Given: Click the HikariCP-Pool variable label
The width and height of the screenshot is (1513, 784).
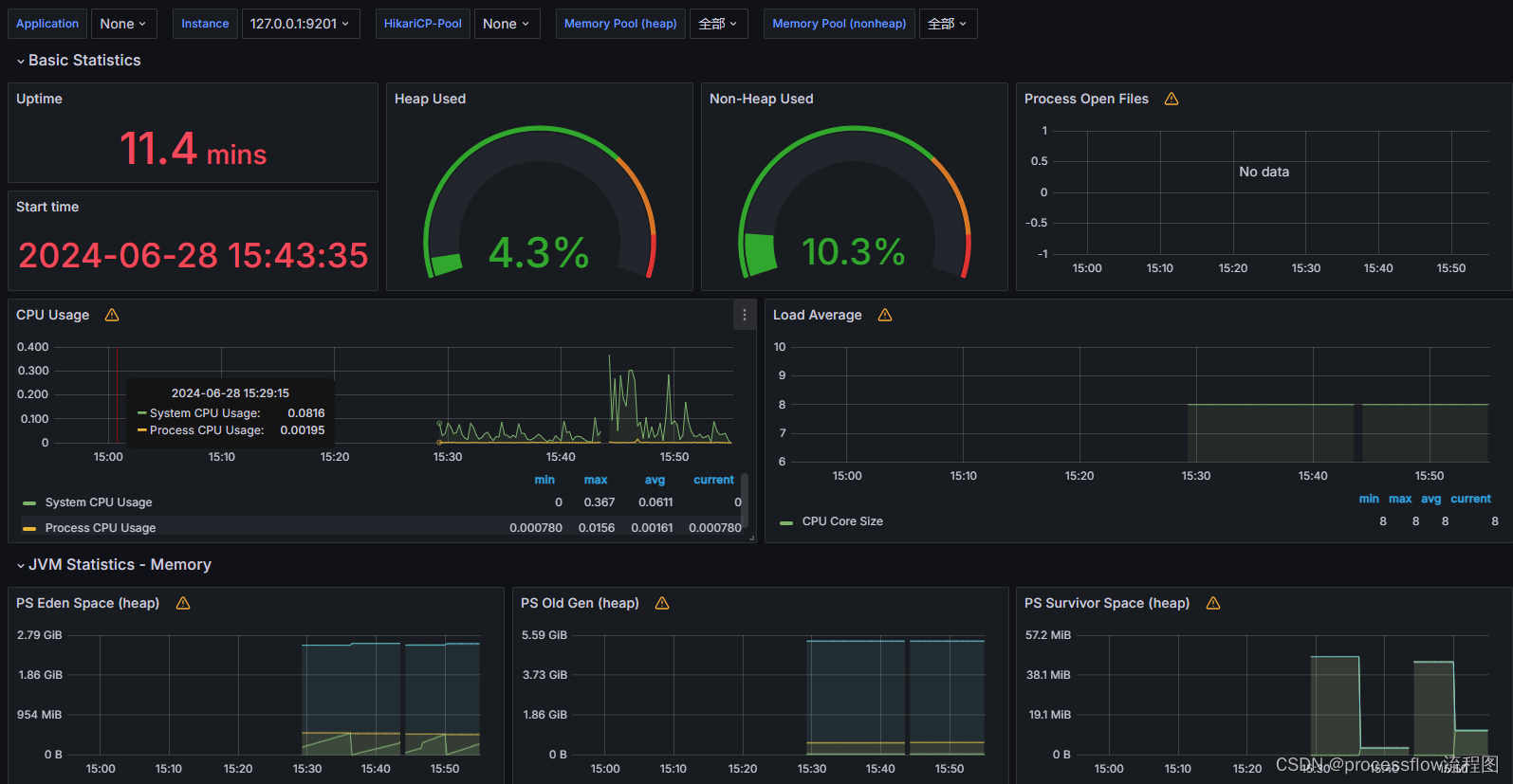Looking at the screenshot, I should 423,24.
